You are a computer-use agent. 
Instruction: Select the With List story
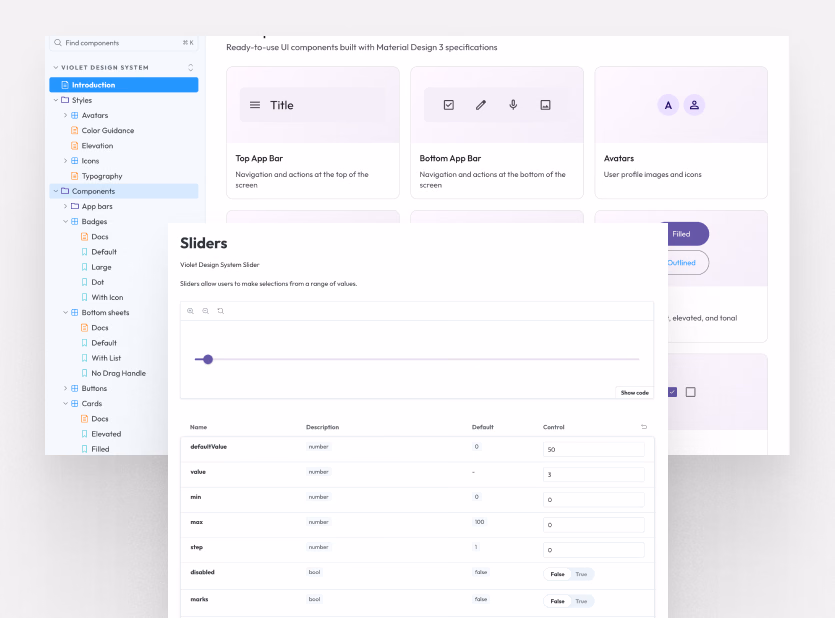tap(101, 358)
